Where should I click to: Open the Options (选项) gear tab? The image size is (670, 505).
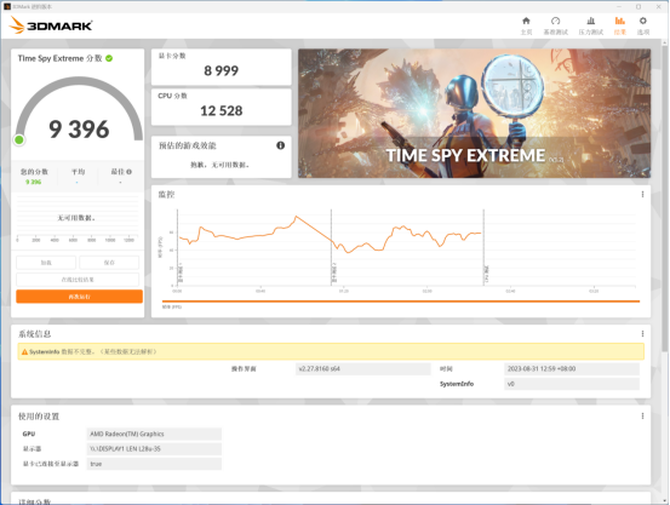click(643, 26)
